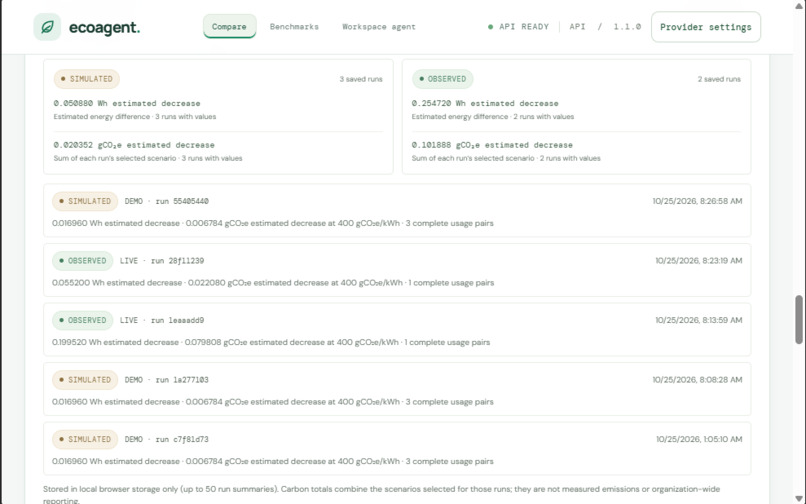Switch to the Compare tab
Screen dimensions: 806x504
click(229, 26)
